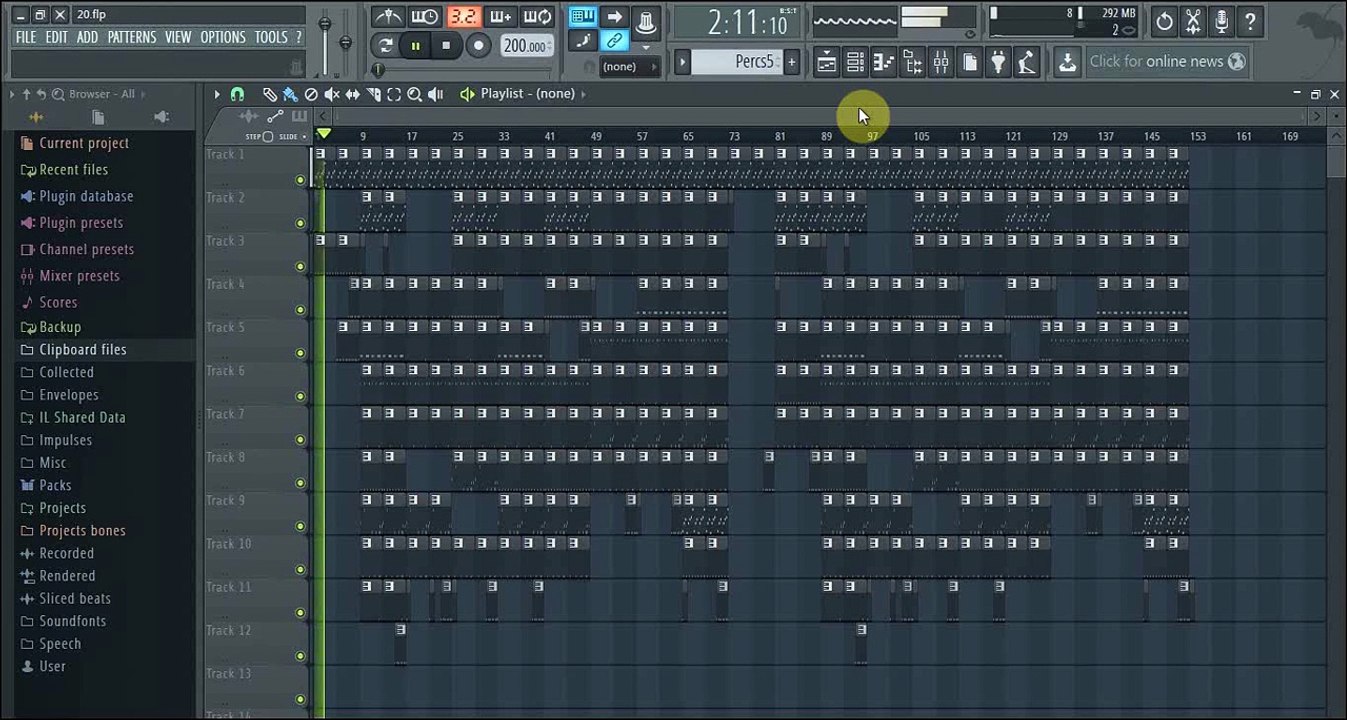The width and height of the screenshot is (1347, 720).
Task: Switch between pattern and song mode
Action: tap(385, 46)
